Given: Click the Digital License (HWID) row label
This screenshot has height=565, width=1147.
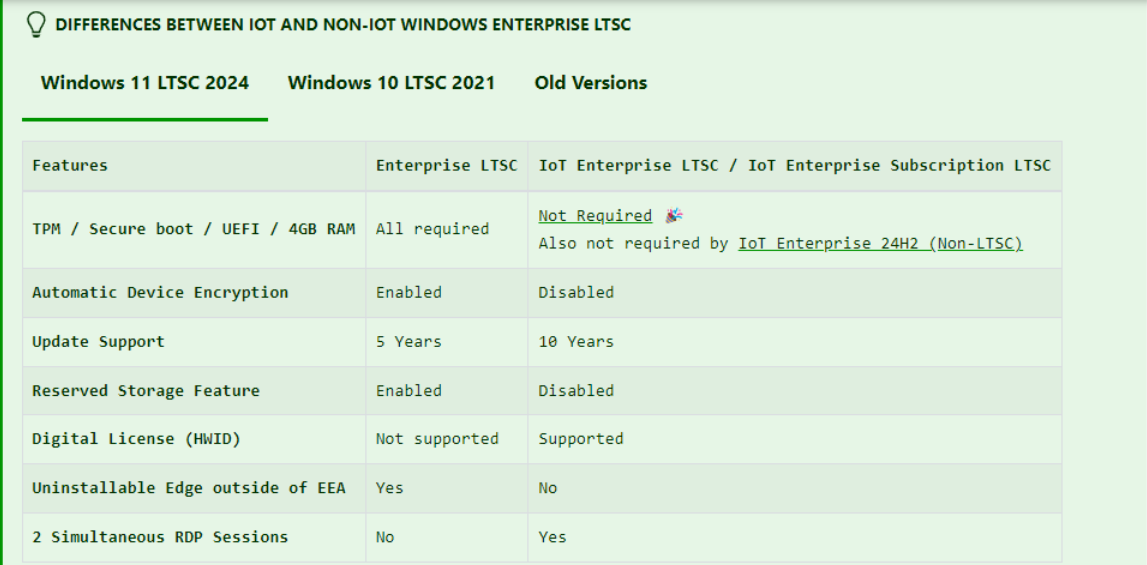Looking at the screenshot, I should coord(136,438).
